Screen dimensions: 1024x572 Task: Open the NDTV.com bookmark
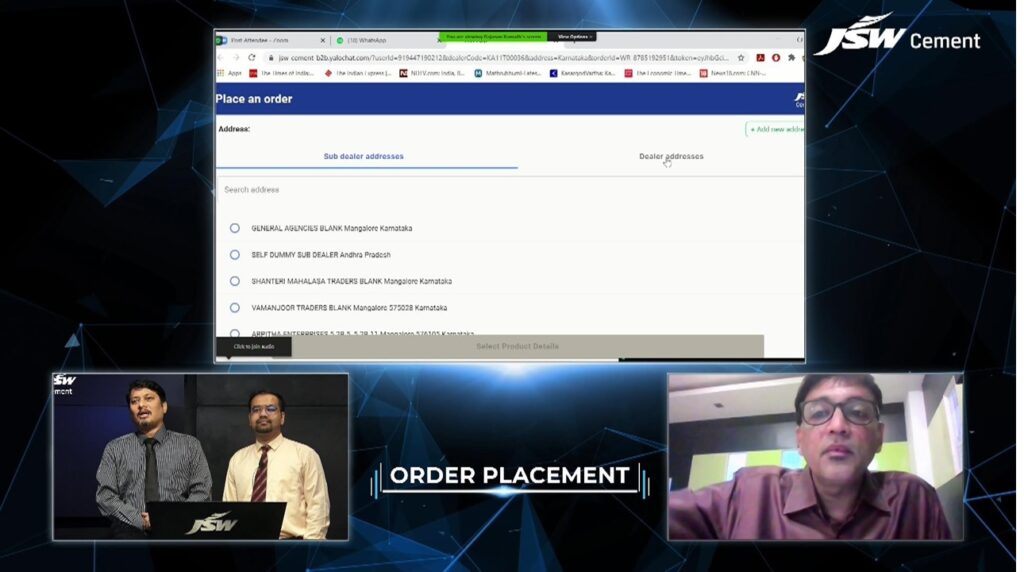(x=432, y=73)
